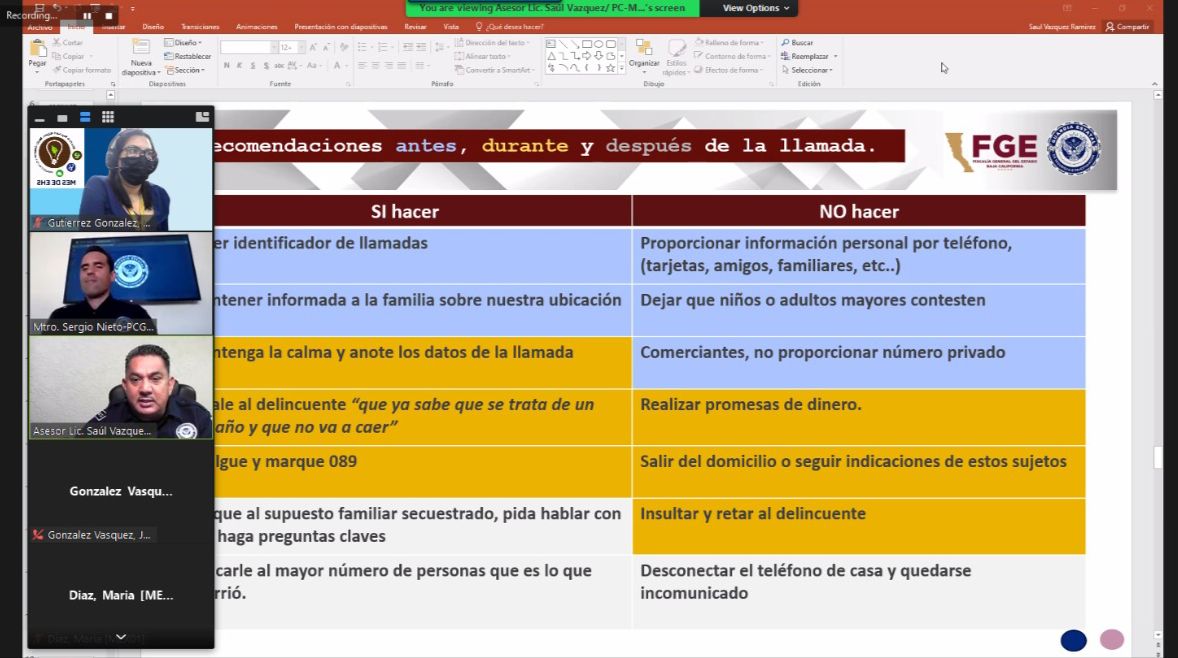The width and height of the screenshot is (1178, 658).
Task: Click the Restablecer slide button
Action: pyautogui.click(x=192, y=56)
